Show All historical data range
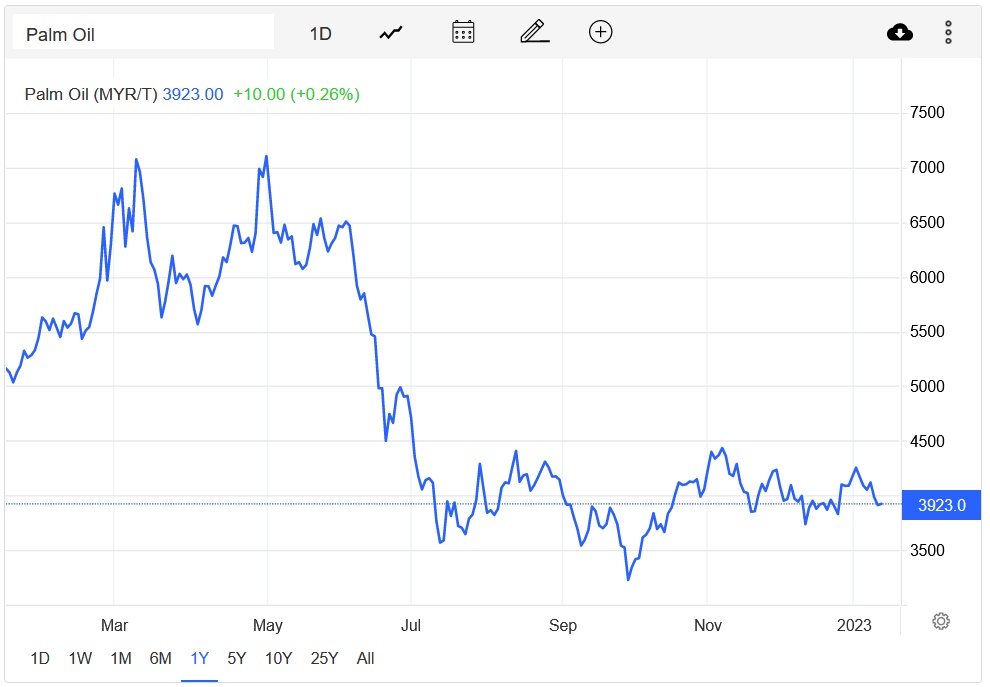This screenshot has height=687, width=990. (365, 658)
